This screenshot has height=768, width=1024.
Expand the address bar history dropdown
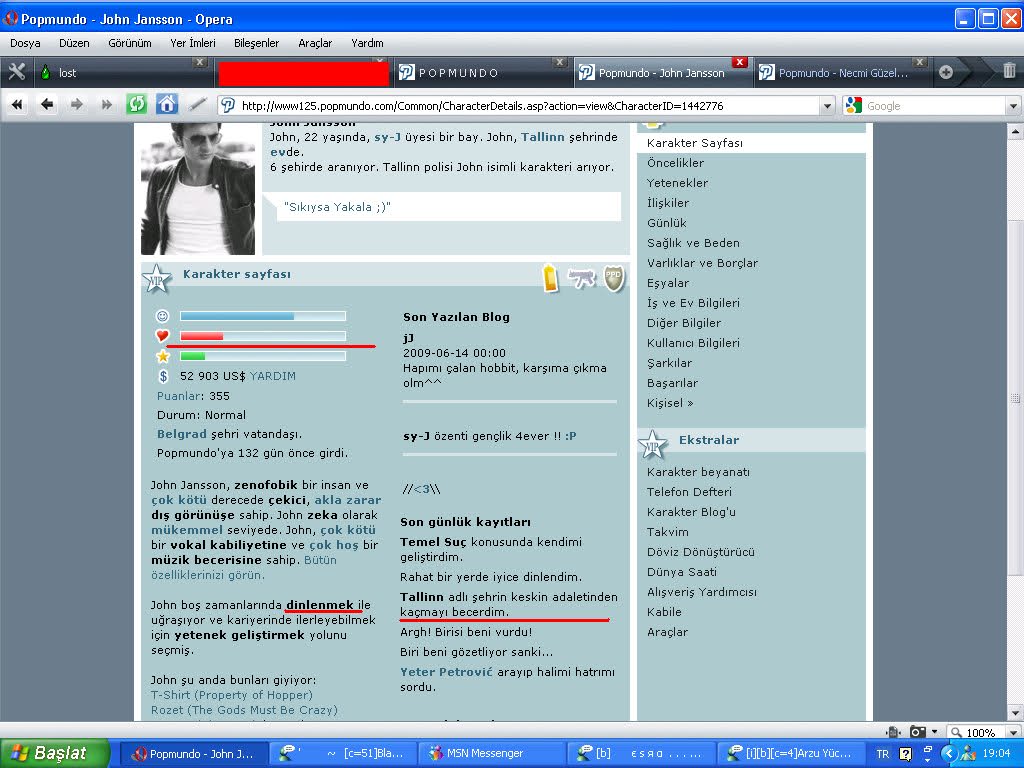(827, 106)
